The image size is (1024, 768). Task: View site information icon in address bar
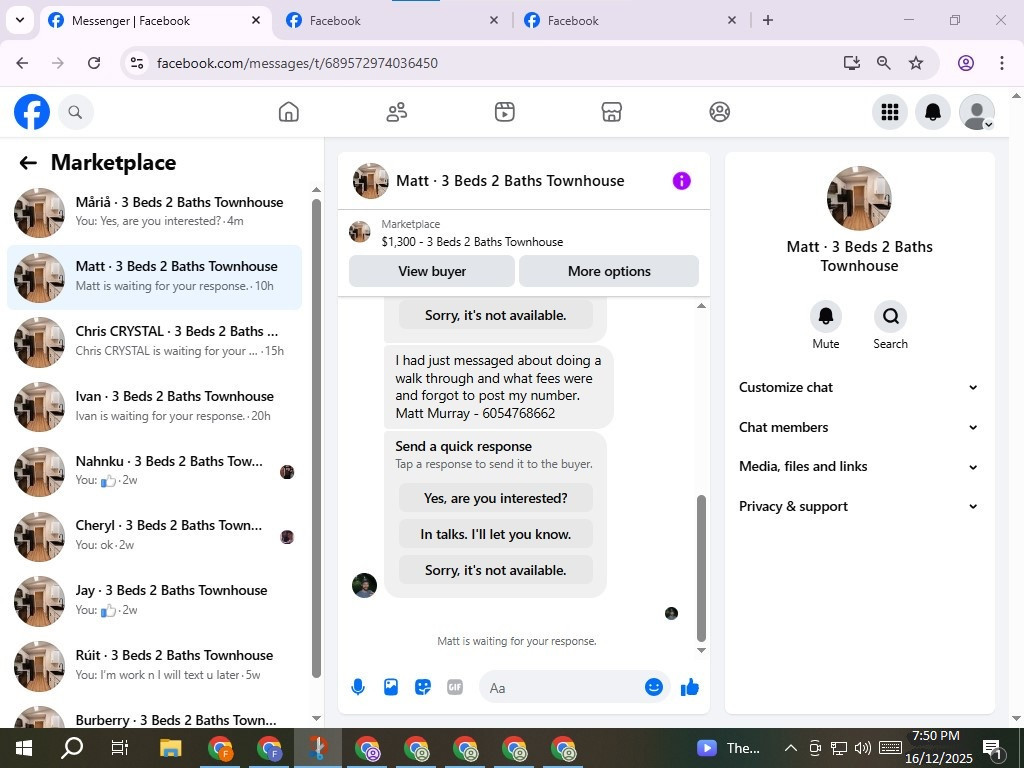[136, 63]
